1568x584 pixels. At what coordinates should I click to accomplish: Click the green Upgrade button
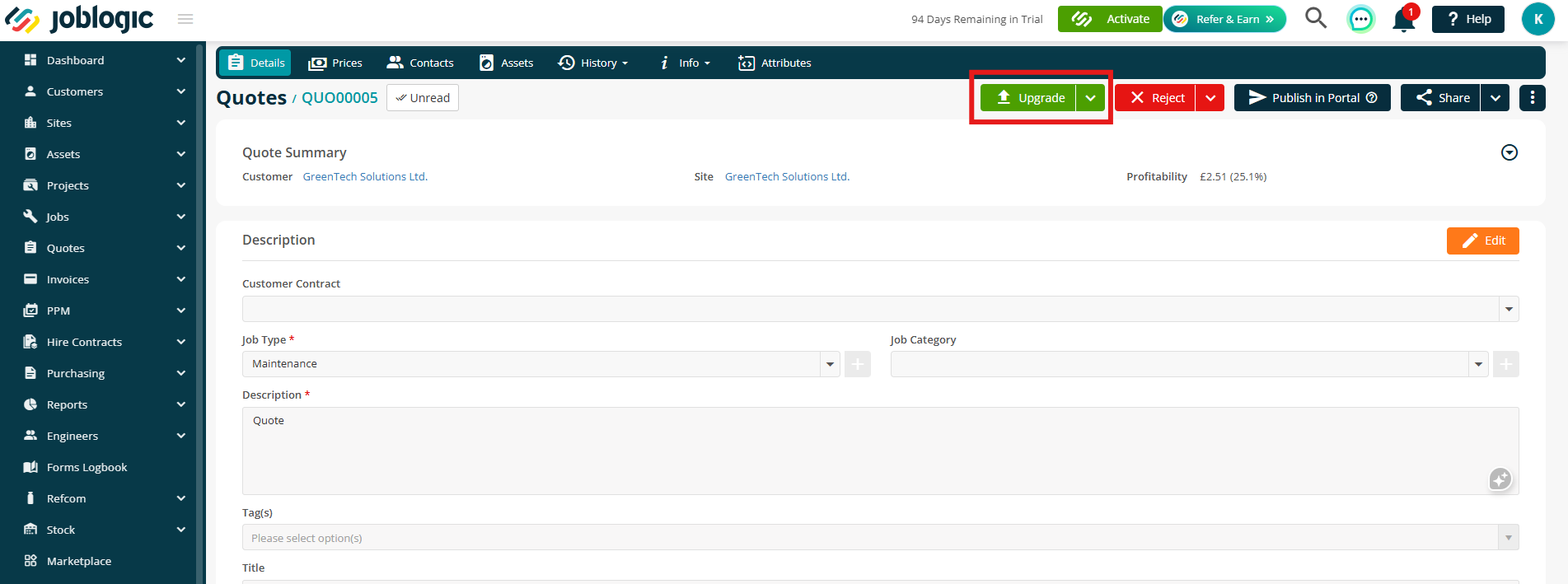tap(1028, 98)
